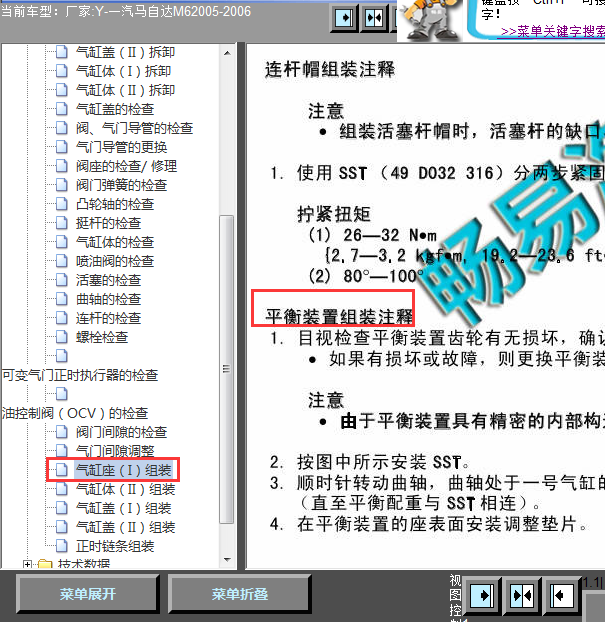Click page icon next to 螺栓检查

61,337
